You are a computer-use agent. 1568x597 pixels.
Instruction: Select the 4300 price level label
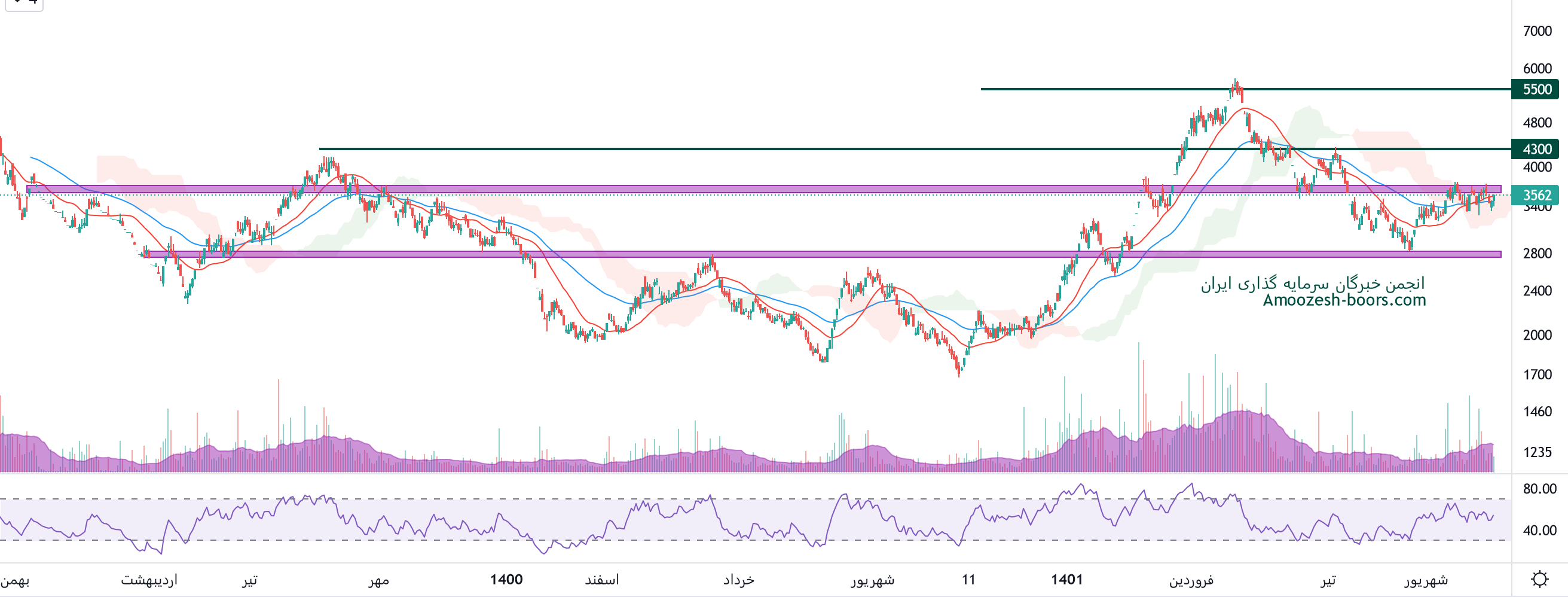(x=1536, y=148)
